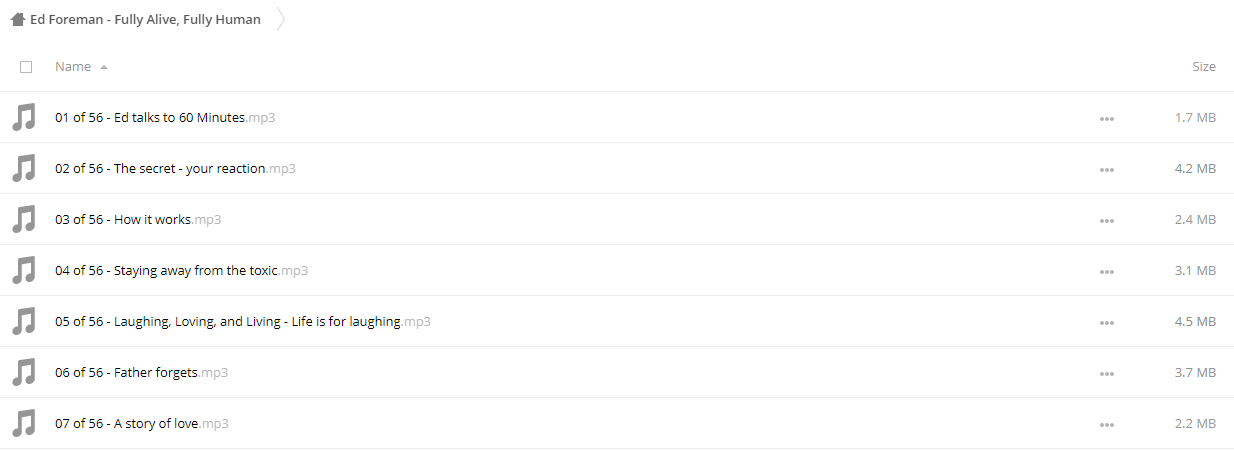Click music note icon for The secret - your reaction
Image resolution: width=1234 pixels, height=451 pixels.
[x=24, y=168]
